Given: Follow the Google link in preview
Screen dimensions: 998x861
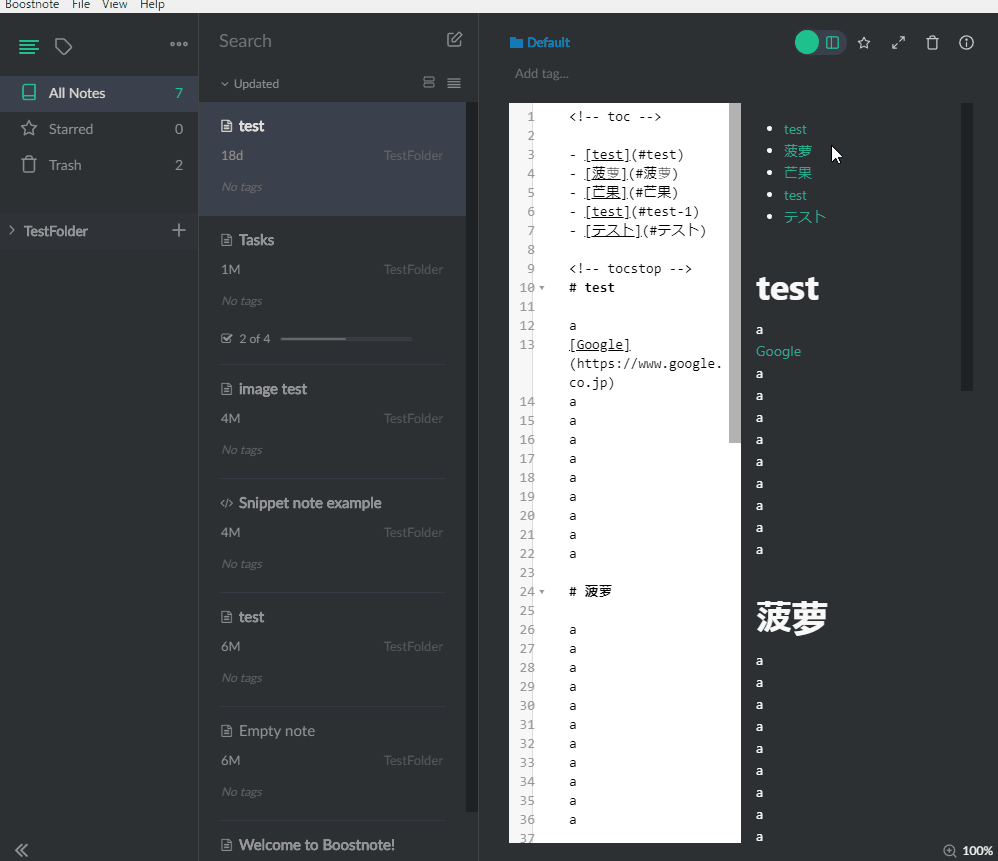Looking at the screenshot, I should tap(778, 351).
